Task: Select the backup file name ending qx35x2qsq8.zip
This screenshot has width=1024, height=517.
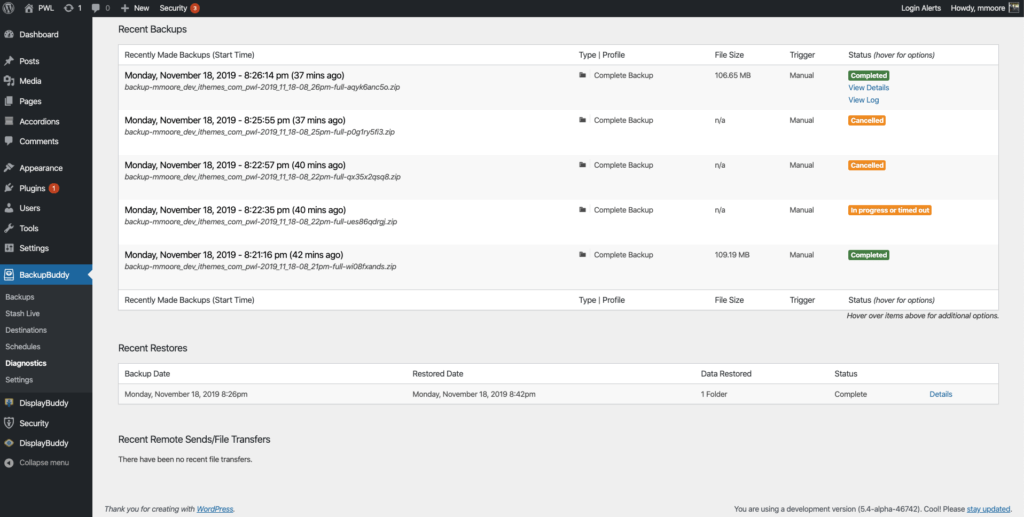Action: pyautogui.click(x=263, y=176)
